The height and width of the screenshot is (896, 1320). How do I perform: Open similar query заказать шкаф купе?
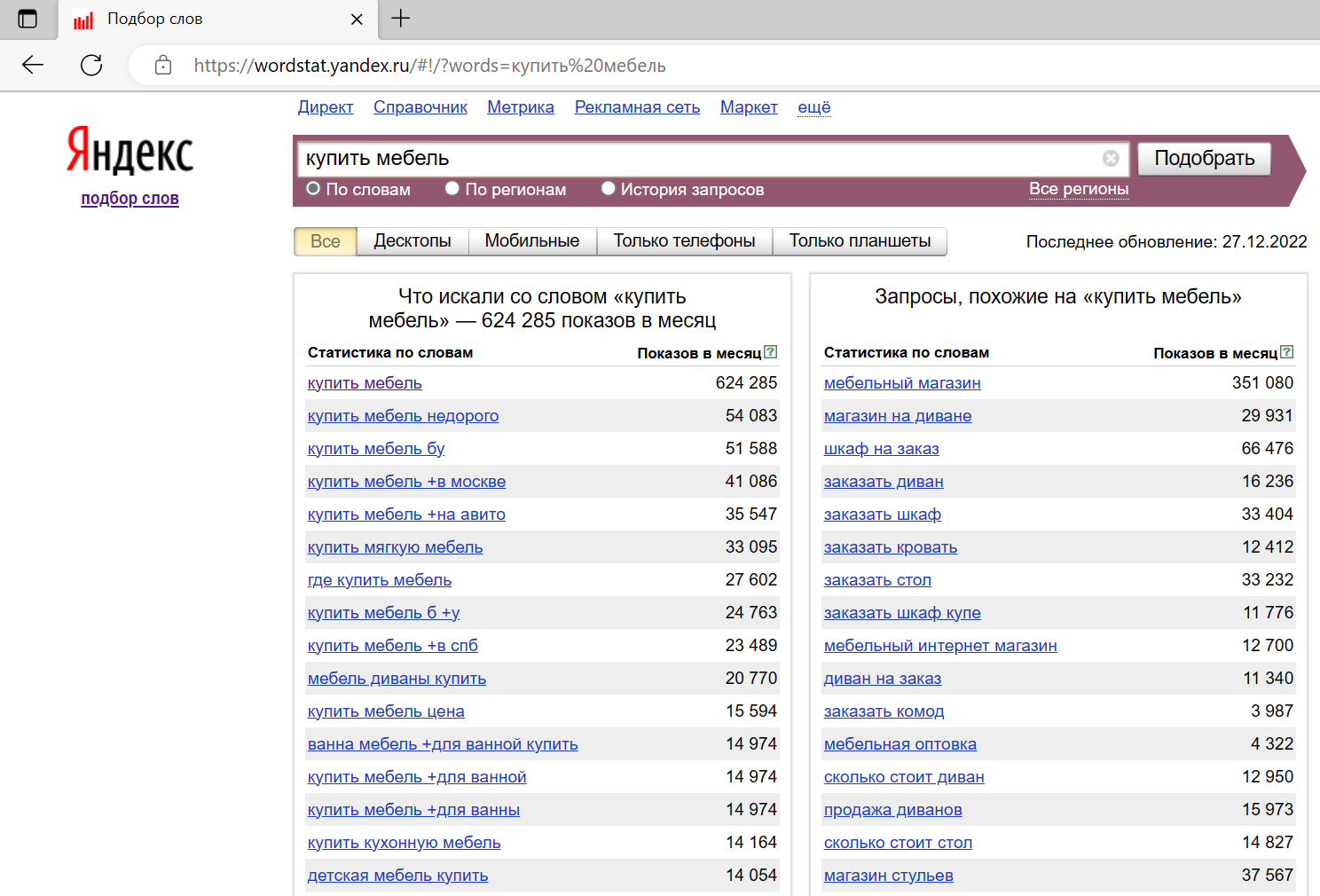pos(902,613)
